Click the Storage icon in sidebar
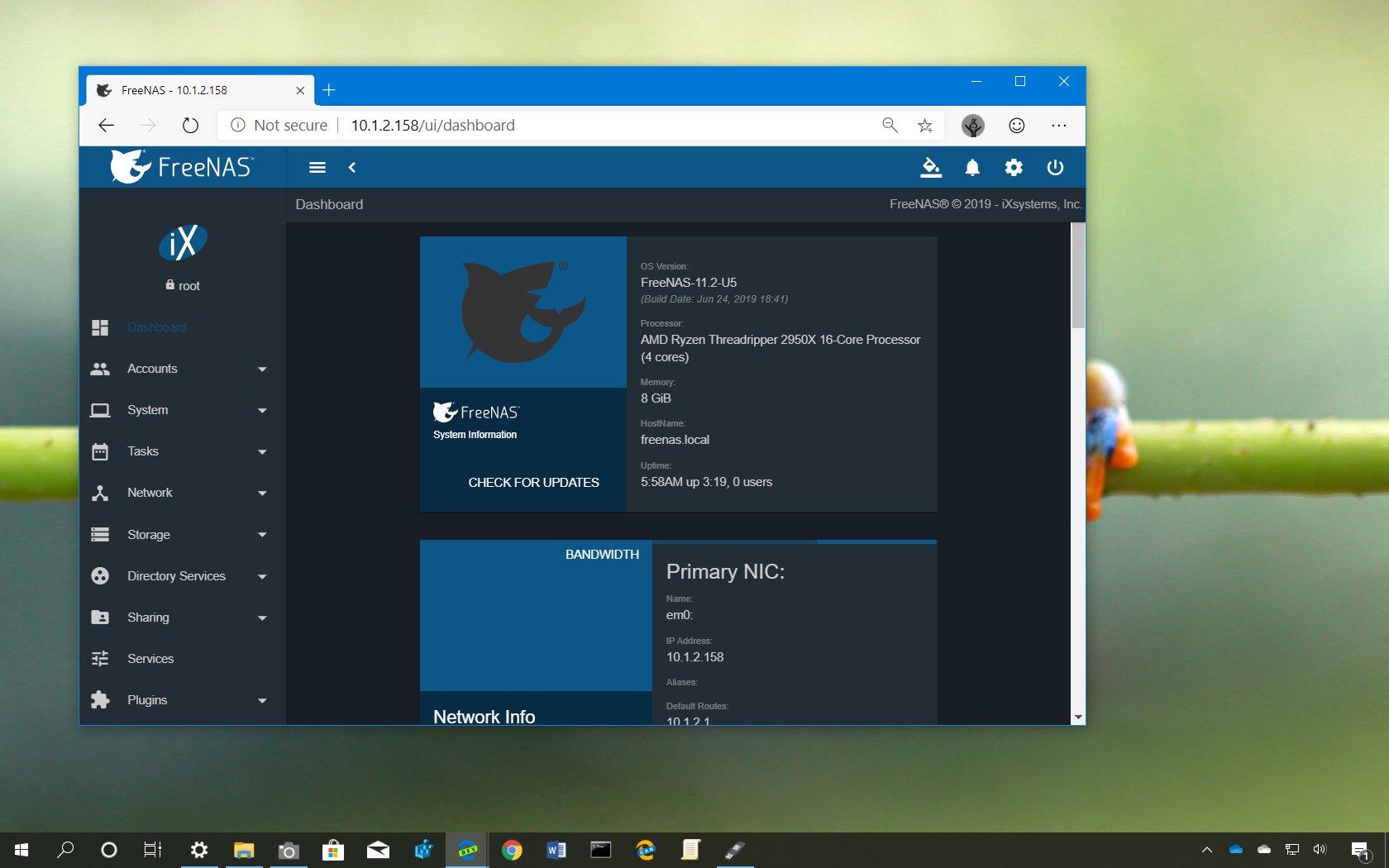 tap(101, 535)
